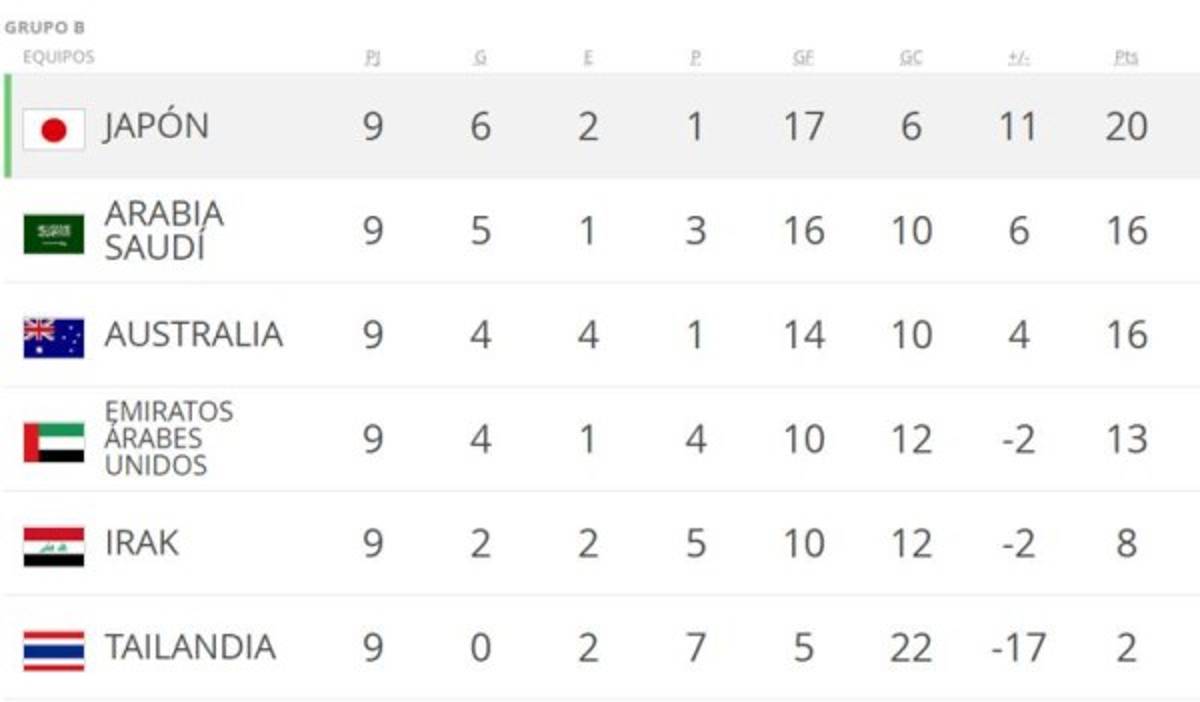
Task: Sort table by Pts column header
Action: click(x=1126, y=58)
